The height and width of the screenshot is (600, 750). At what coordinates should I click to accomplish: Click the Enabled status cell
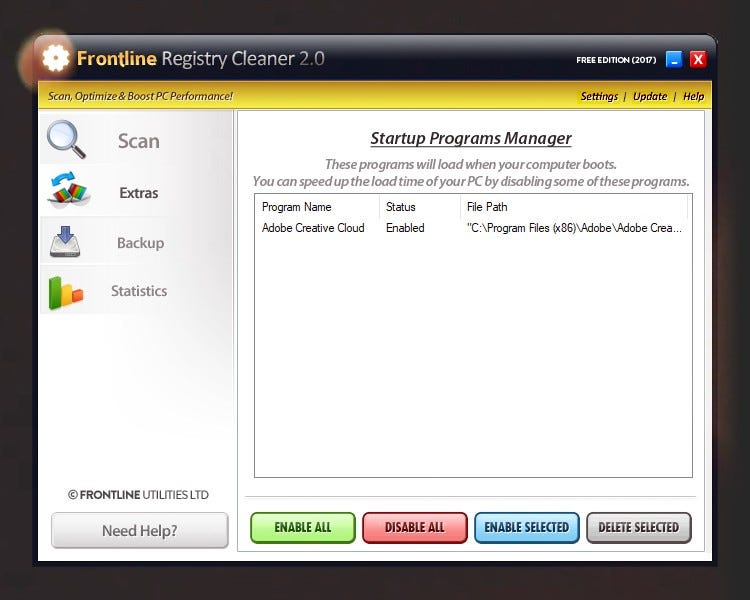[405, 228]
